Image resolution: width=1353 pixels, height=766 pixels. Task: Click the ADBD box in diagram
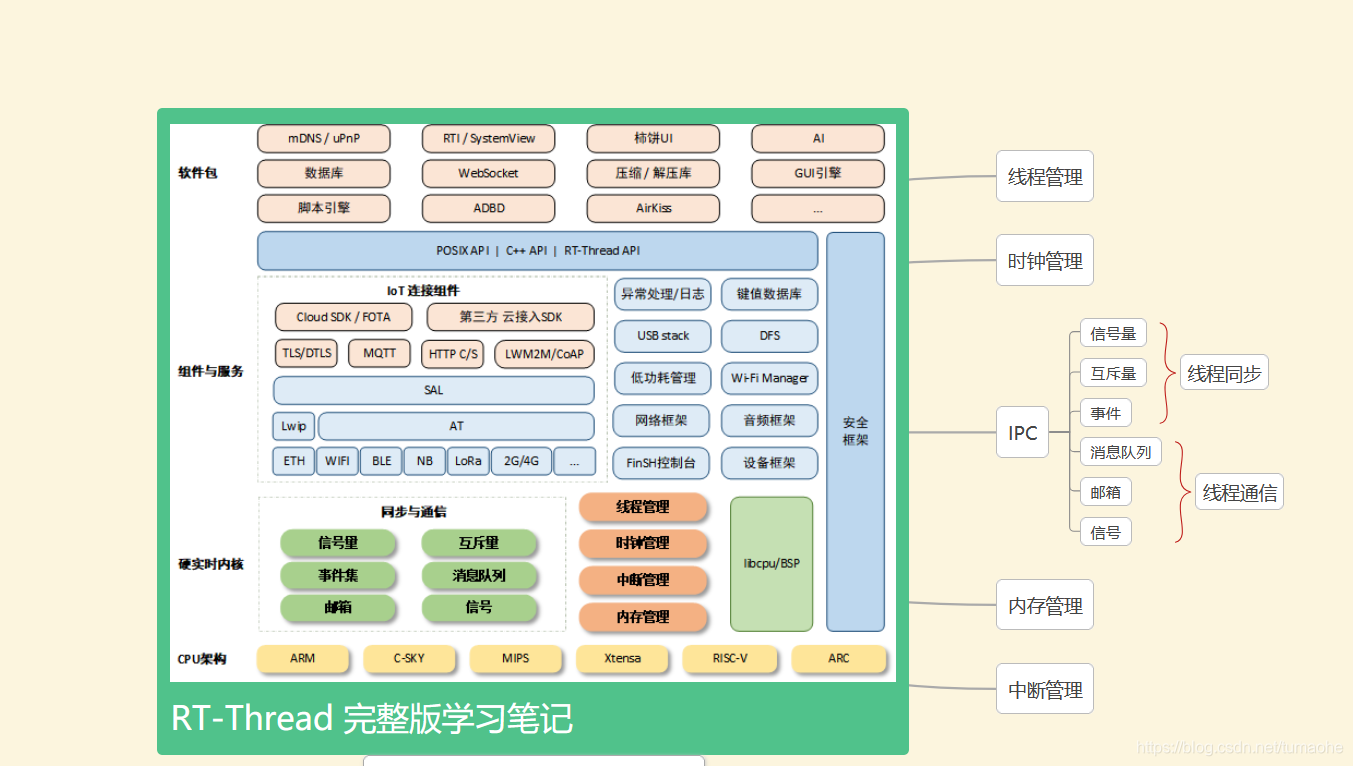coord(488,208)
